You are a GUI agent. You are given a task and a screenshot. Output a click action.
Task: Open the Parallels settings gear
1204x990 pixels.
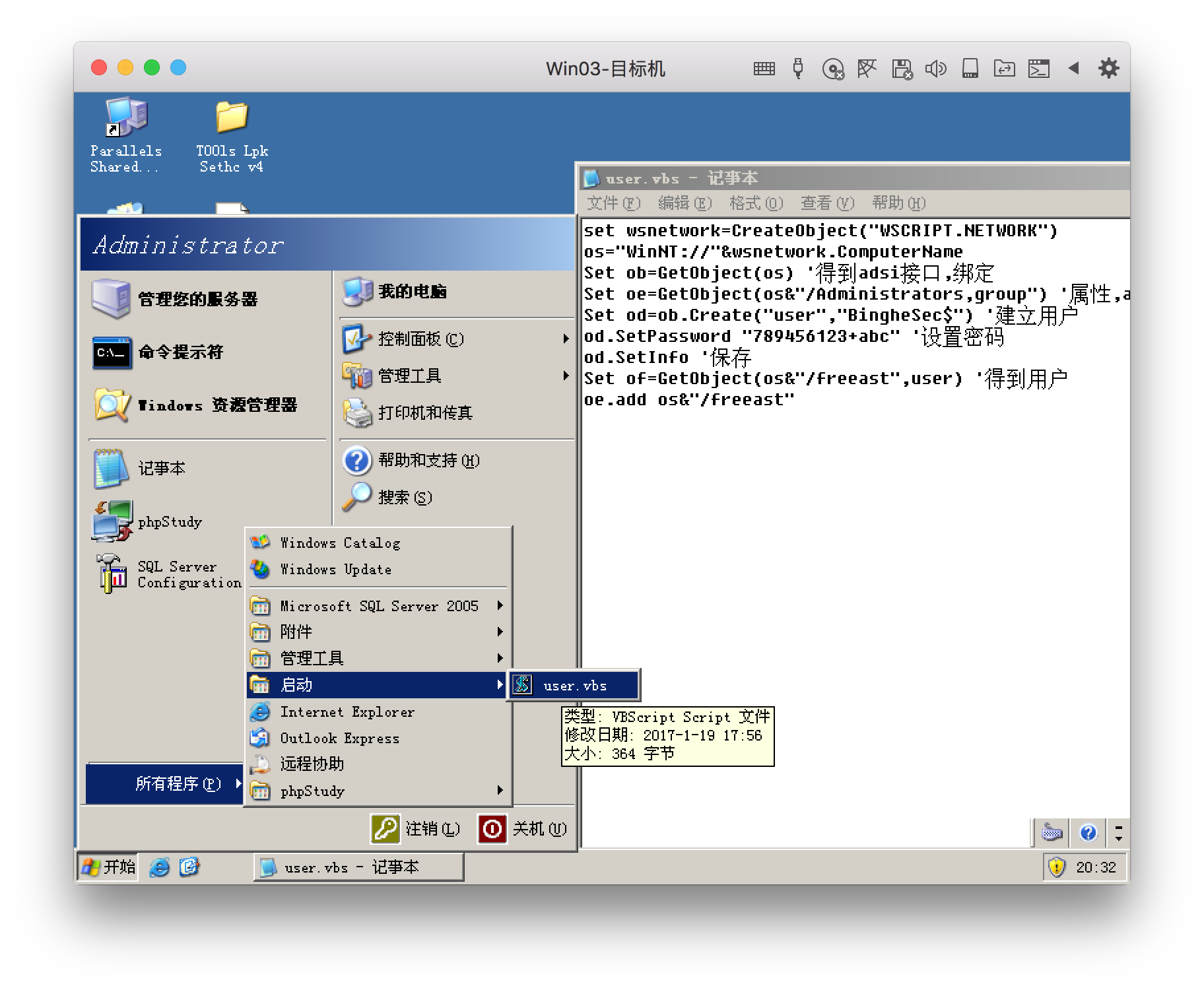[1108, 68]
